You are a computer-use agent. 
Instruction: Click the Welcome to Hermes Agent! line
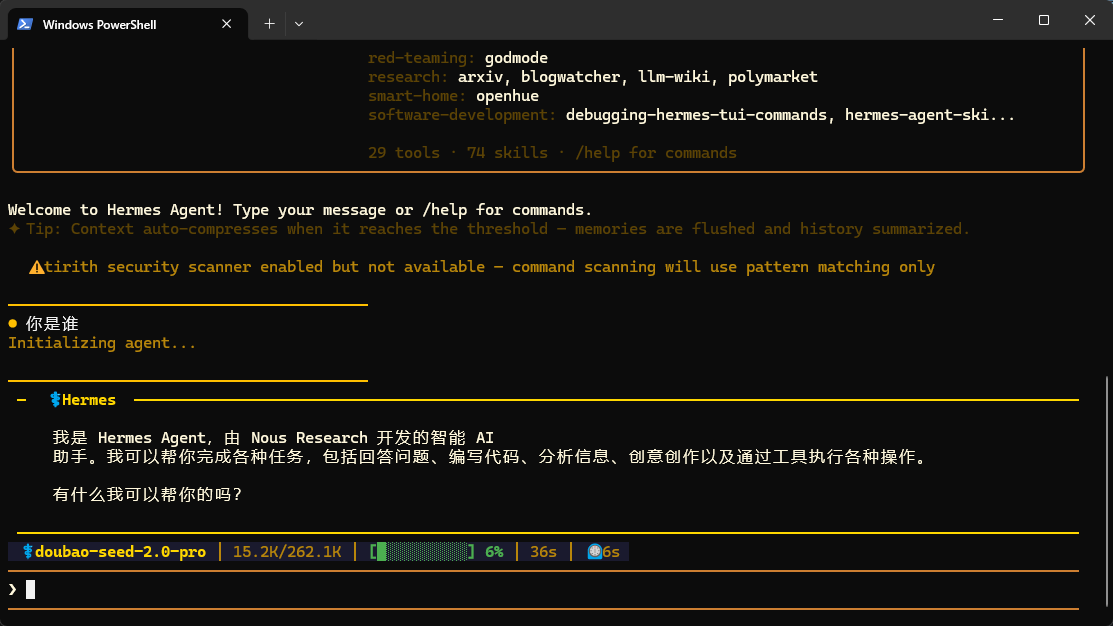pos(300,210)
